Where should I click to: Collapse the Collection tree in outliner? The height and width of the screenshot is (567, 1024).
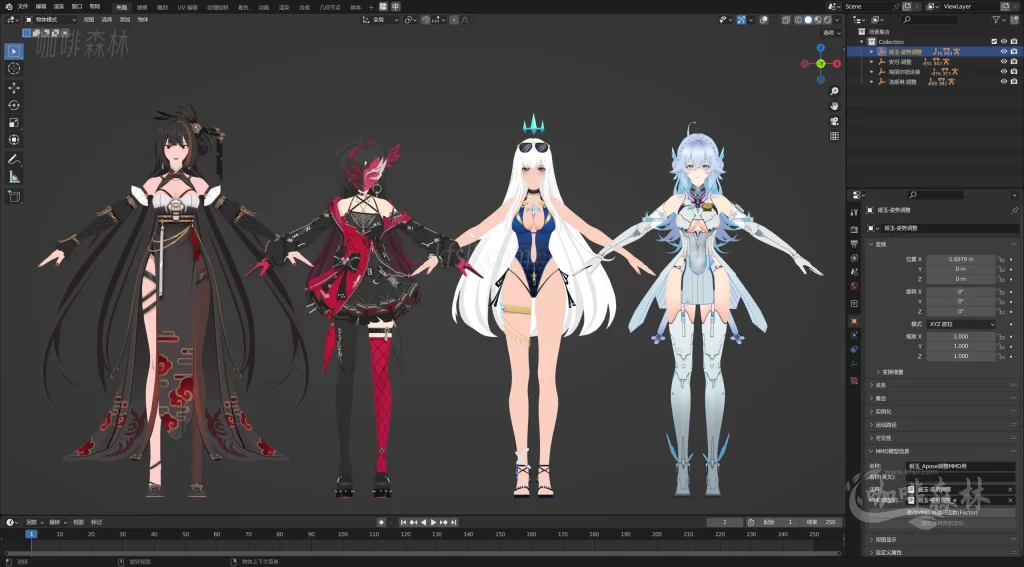(x=862, y=42)
